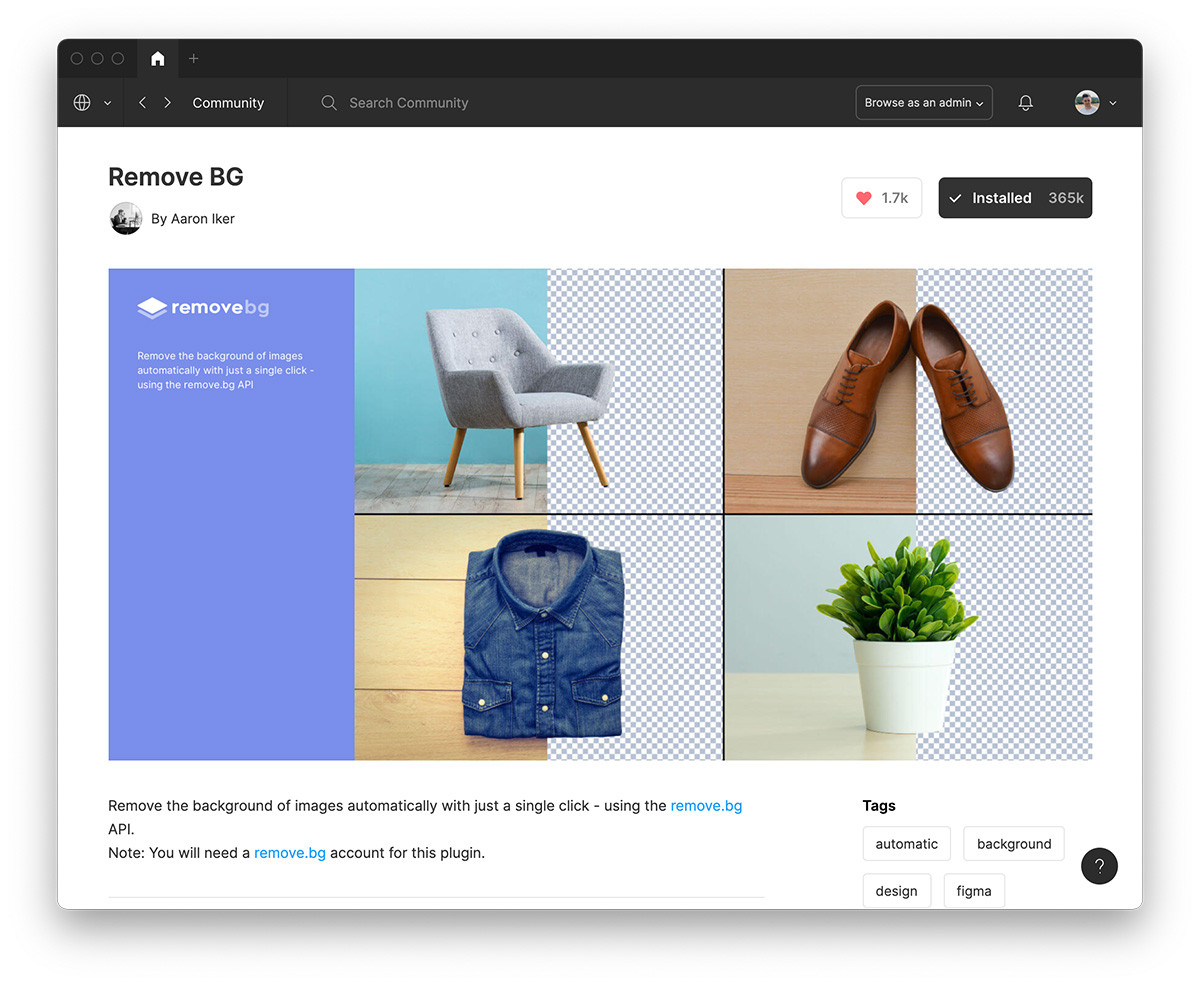The width and height of the screenshot is (1200, 985).
Task: Click Aaron Iker's author avatar
Action: [126, 218]
